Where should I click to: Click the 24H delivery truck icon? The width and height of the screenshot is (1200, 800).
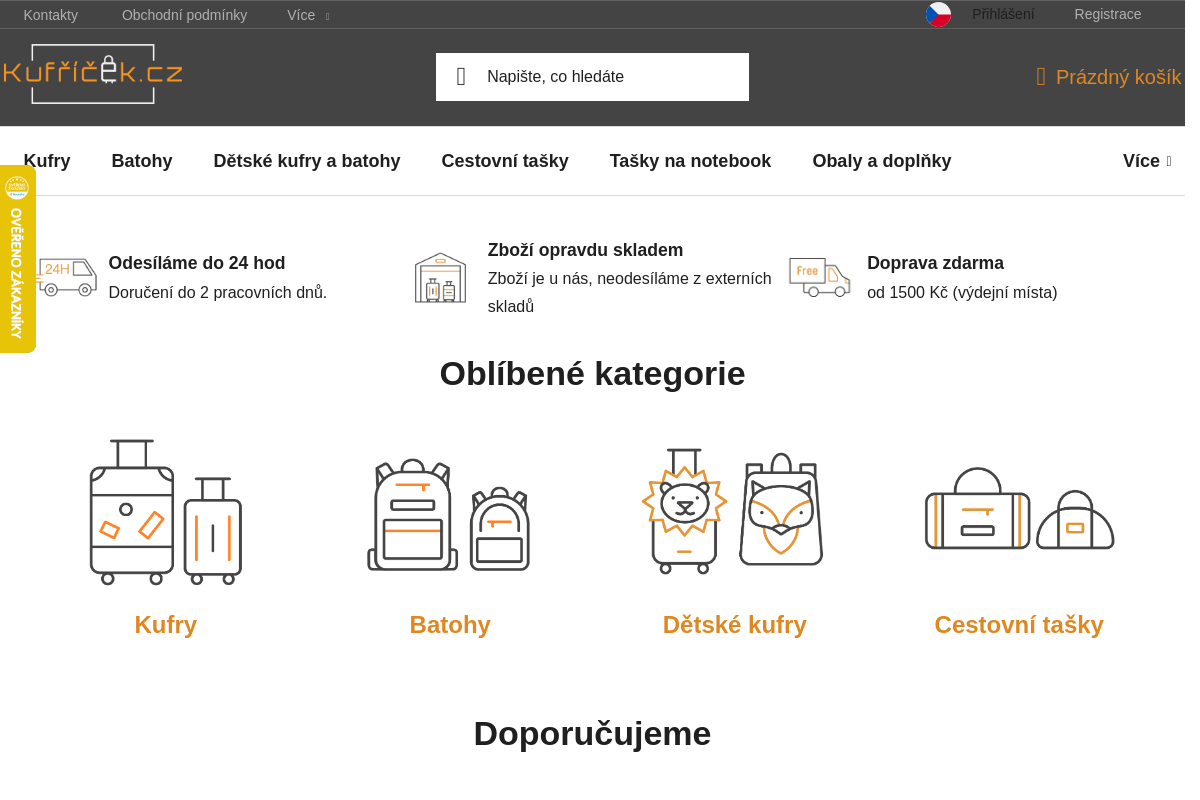coord(66,277)
